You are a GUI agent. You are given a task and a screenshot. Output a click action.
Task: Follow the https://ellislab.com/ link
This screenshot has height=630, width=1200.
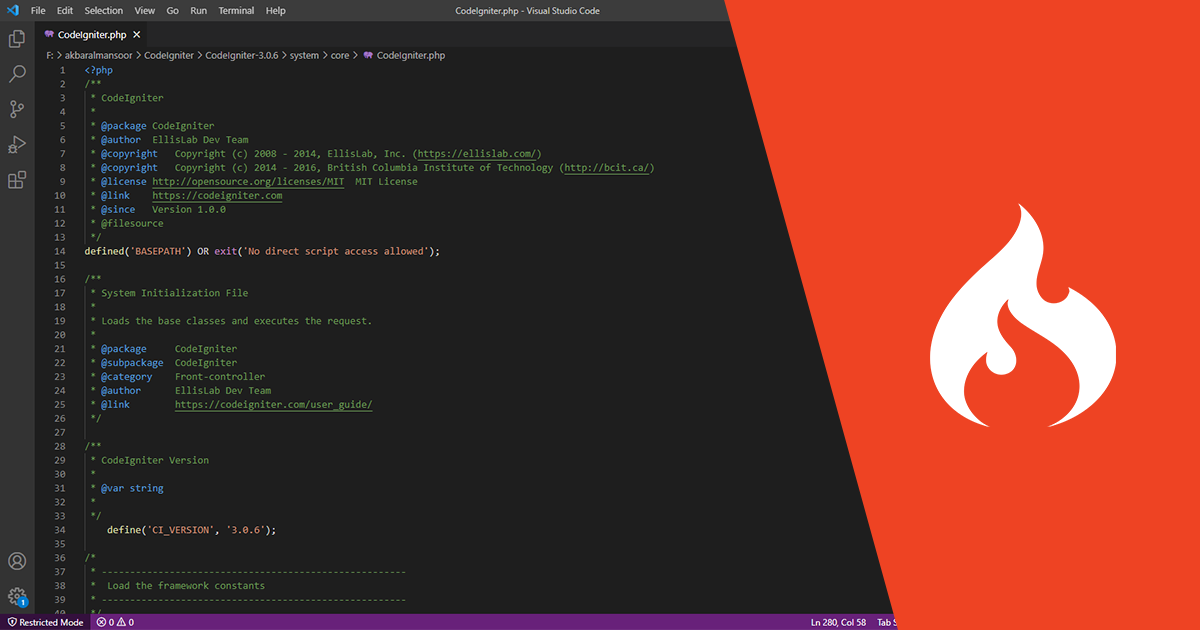tap(478, 154)
